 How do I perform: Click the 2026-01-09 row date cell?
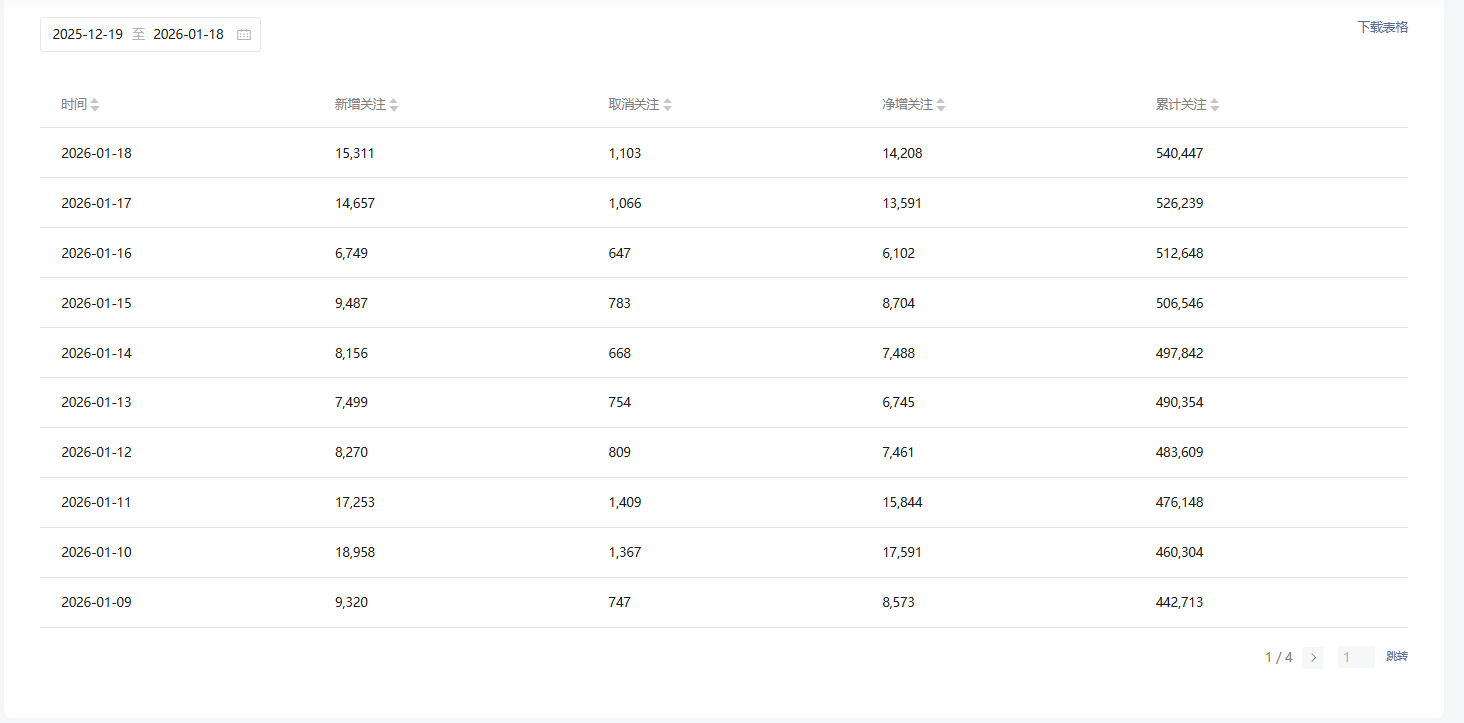click(x=96, y=603)
